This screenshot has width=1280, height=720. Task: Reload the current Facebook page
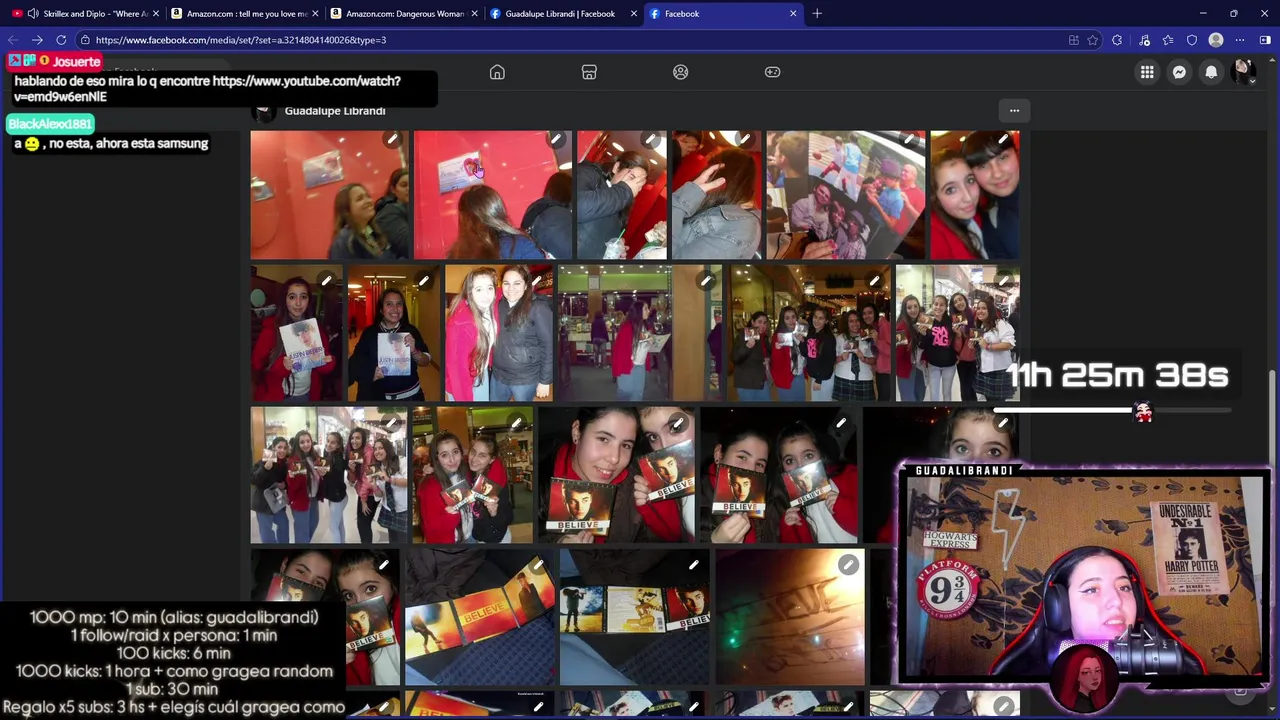click(61, 40)
